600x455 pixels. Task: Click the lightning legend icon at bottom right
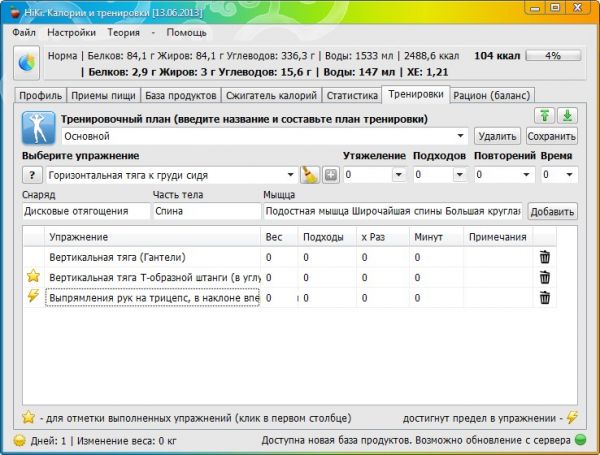[572, 417]
